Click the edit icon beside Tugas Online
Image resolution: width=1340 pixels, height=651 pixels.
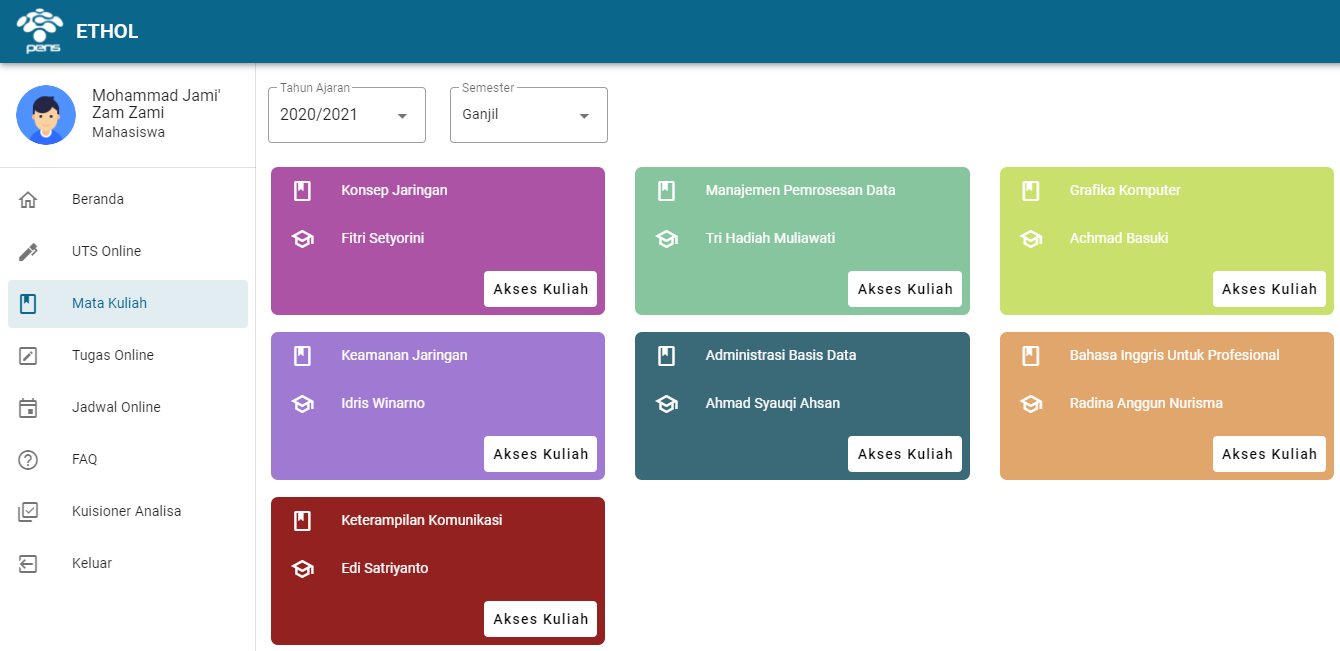tap(28, 355)
